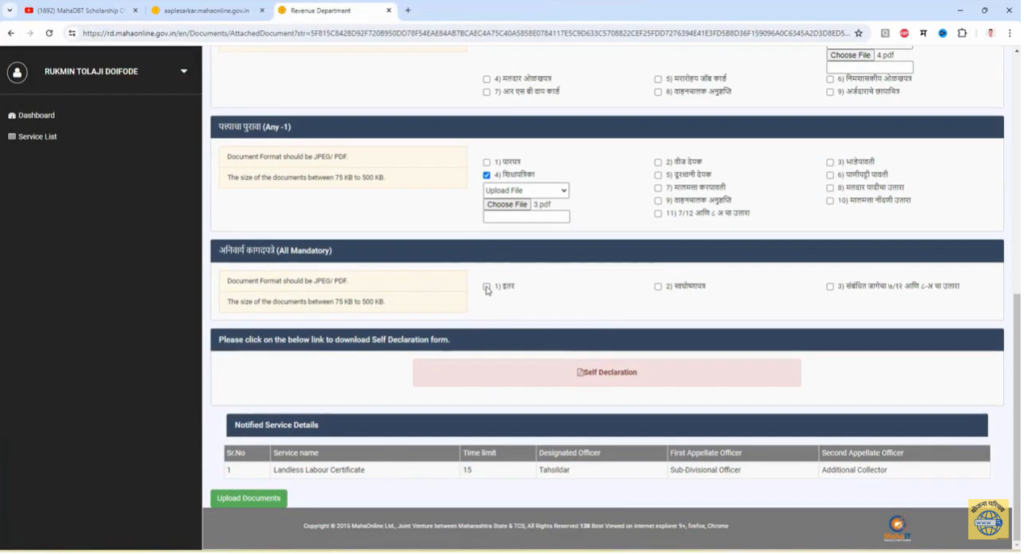Click the Dashboard icon in sidebar

point(12,116)
